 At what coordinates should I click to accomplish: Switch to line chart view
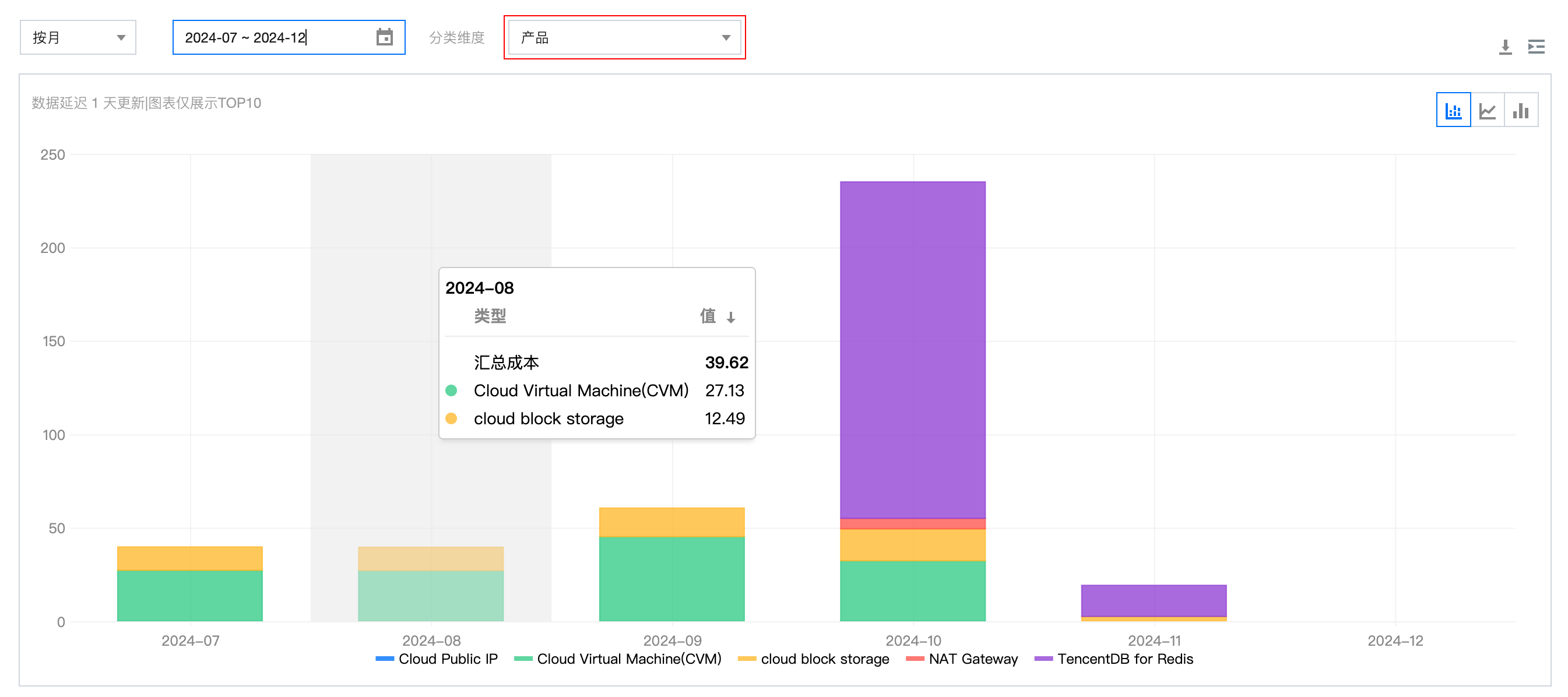coord(1487,110)
